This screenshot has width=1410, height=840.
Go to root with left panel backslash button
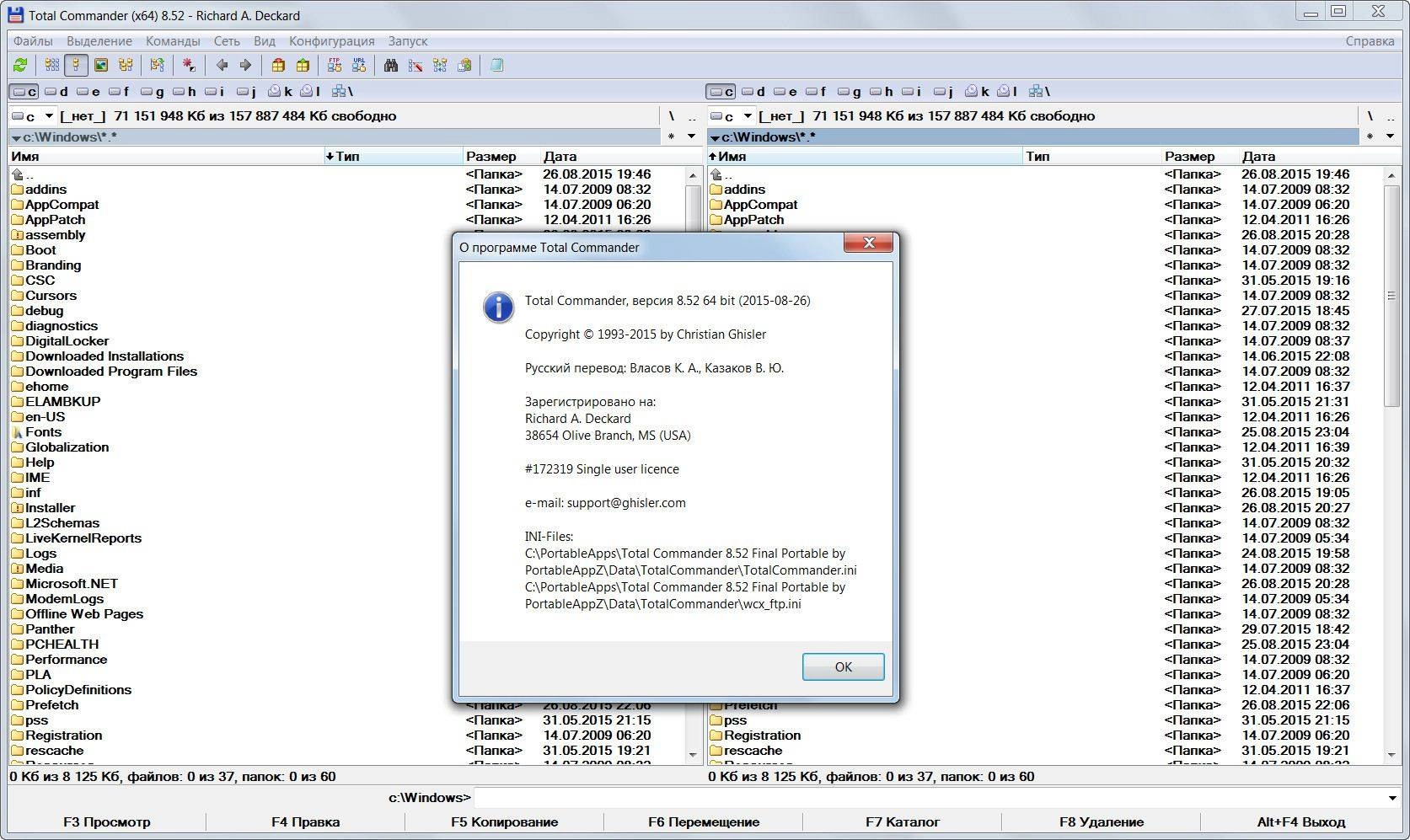point(672,115)
